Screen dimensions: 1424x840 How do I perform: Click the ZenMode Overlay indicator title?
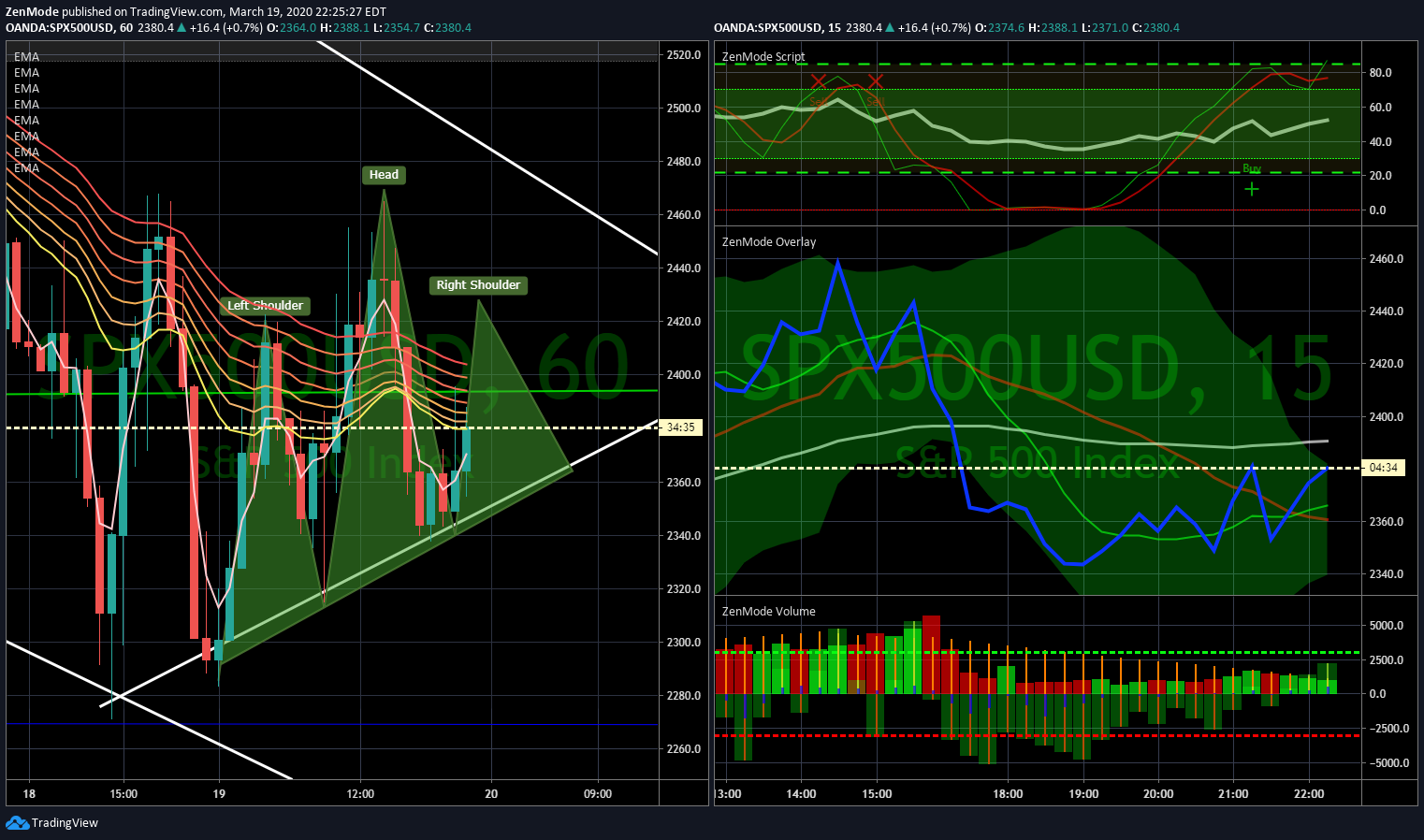(x=769, y=241)
